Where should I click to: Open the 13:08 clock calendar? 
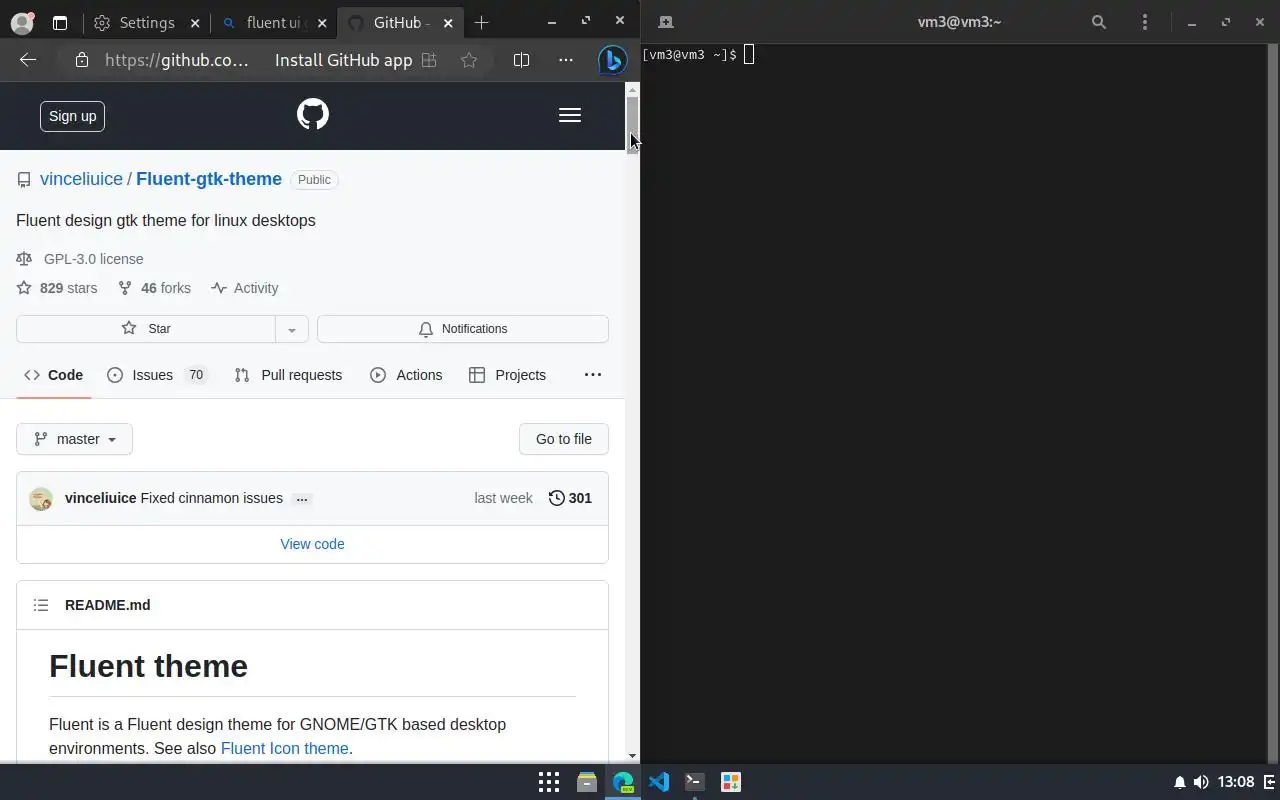[1237, 782]
